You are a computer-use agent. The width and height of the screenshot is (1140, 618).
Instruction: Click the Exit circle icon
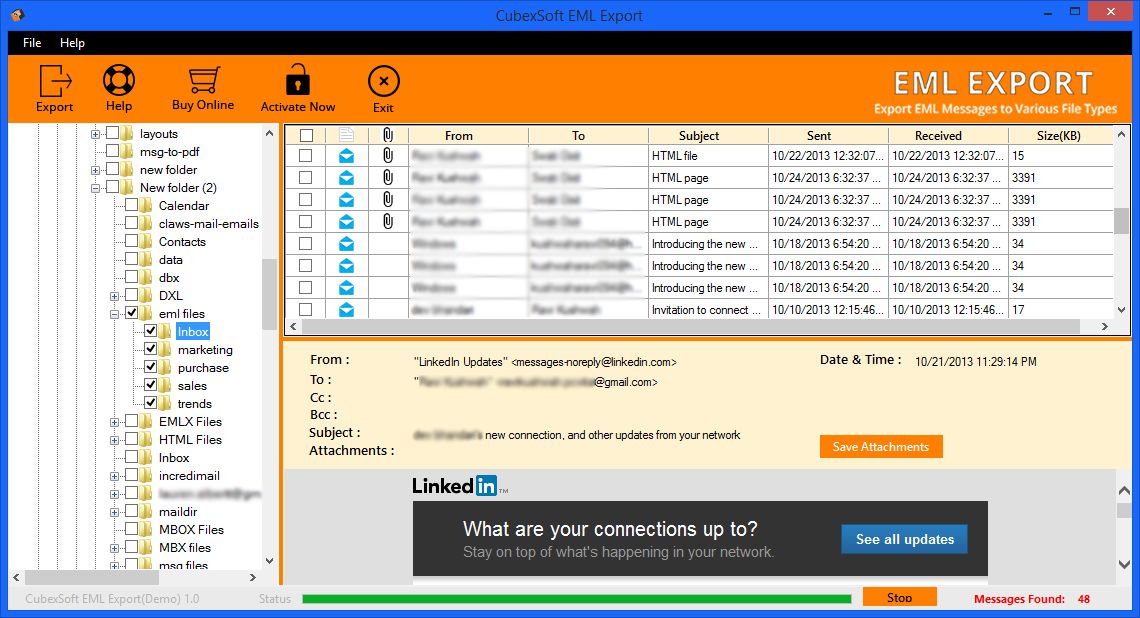tap(383, 81)
